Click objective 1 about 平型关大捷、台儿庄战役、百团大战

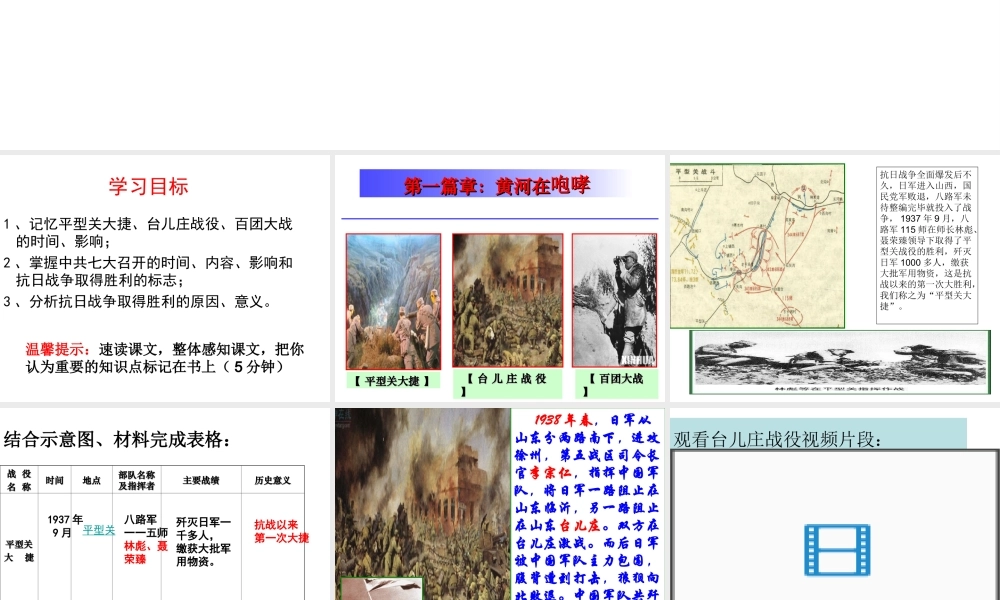pyautogui.click(x=148, y=233)
